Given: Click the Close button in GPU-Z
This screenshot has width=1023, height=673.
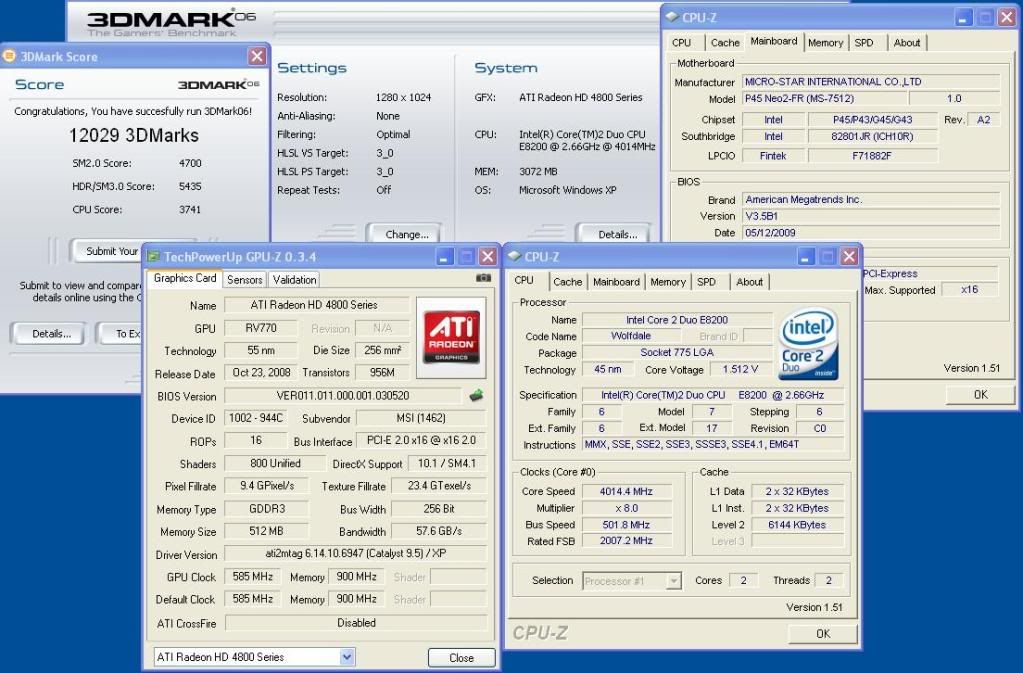Looking at the screenshot, I should [461, 657].
